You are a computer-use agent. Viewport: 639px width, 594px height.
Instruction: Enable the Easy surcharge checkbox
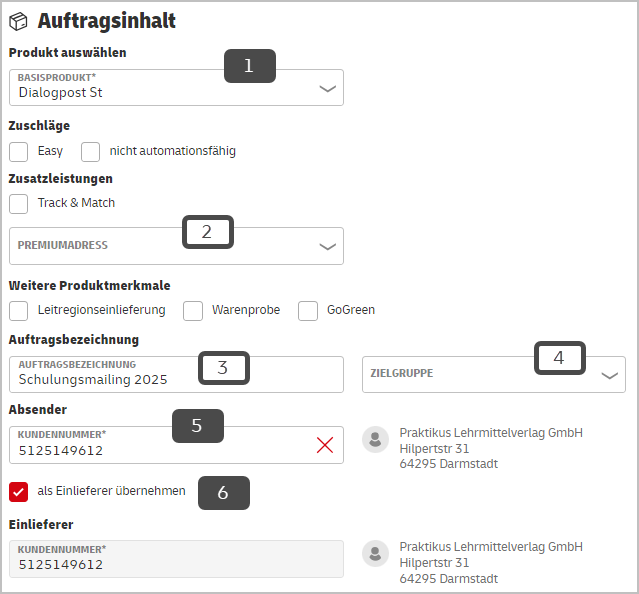click(x=19, y=152)
